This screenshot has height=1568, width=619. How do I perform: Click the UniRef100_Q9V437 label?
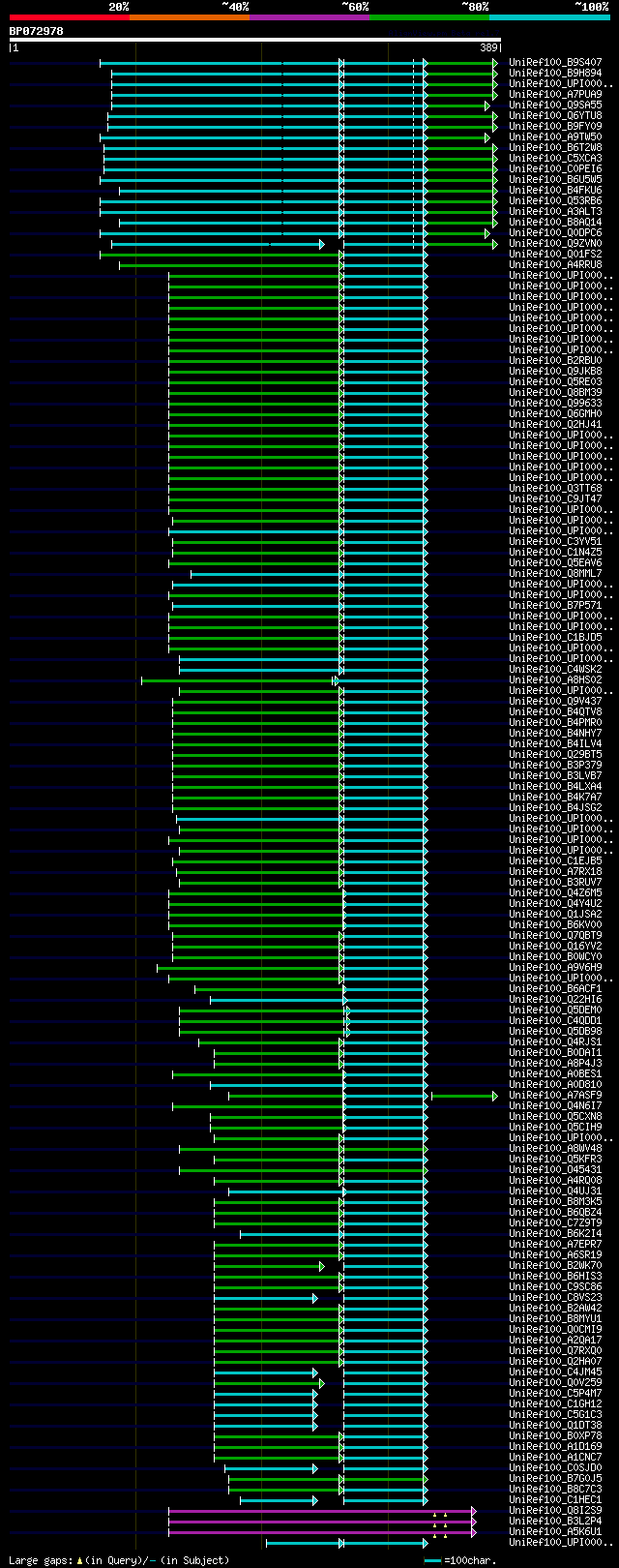(x=555, y=701)
